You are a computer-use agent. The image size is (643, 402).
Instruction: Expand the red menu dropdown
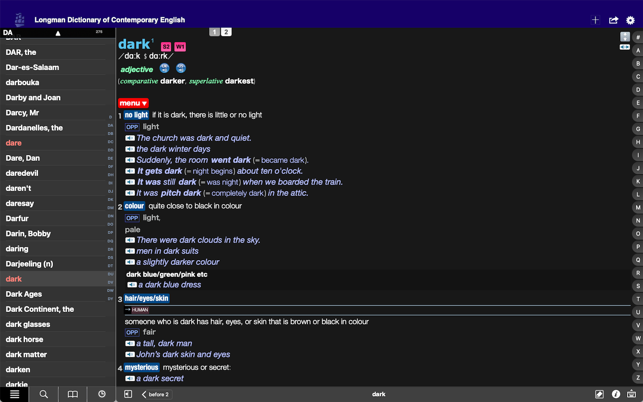(x=133, y=103)
